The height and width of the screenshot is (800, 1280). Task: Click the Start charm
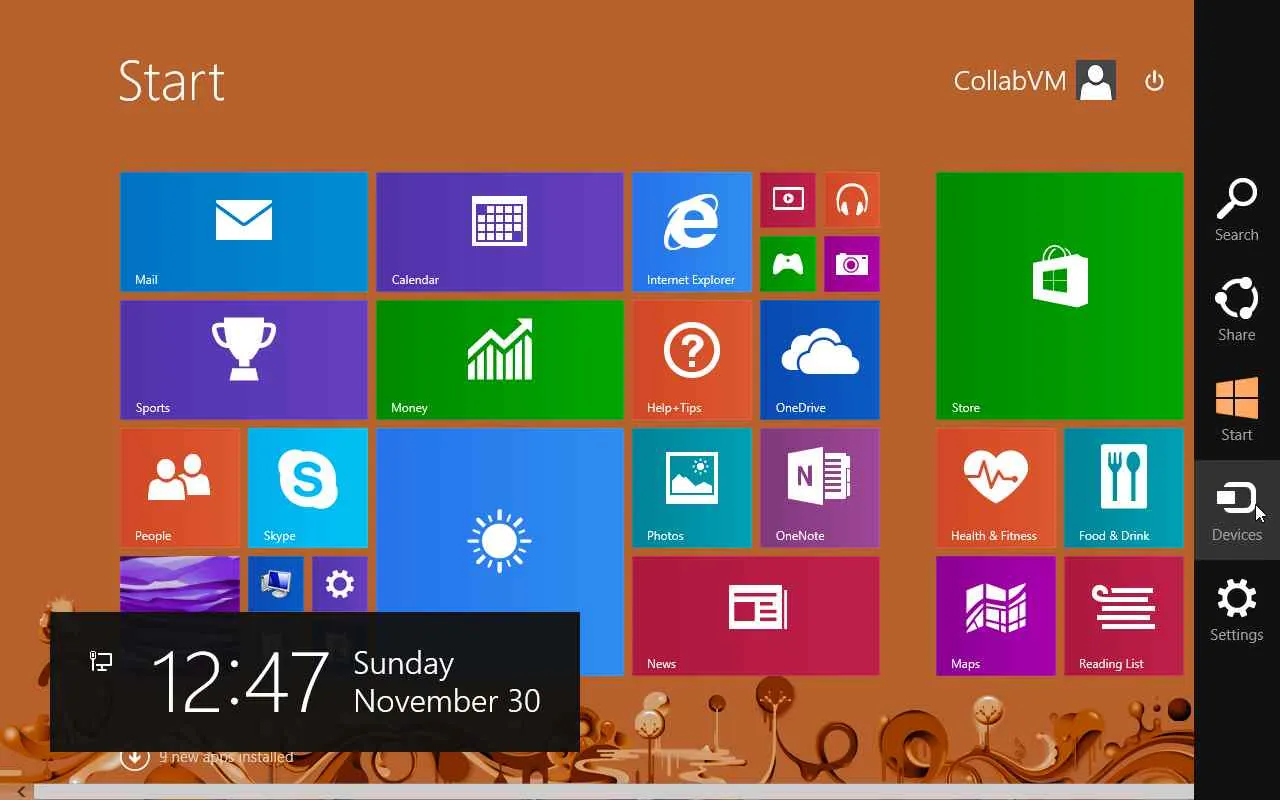tap(1237, 410)
